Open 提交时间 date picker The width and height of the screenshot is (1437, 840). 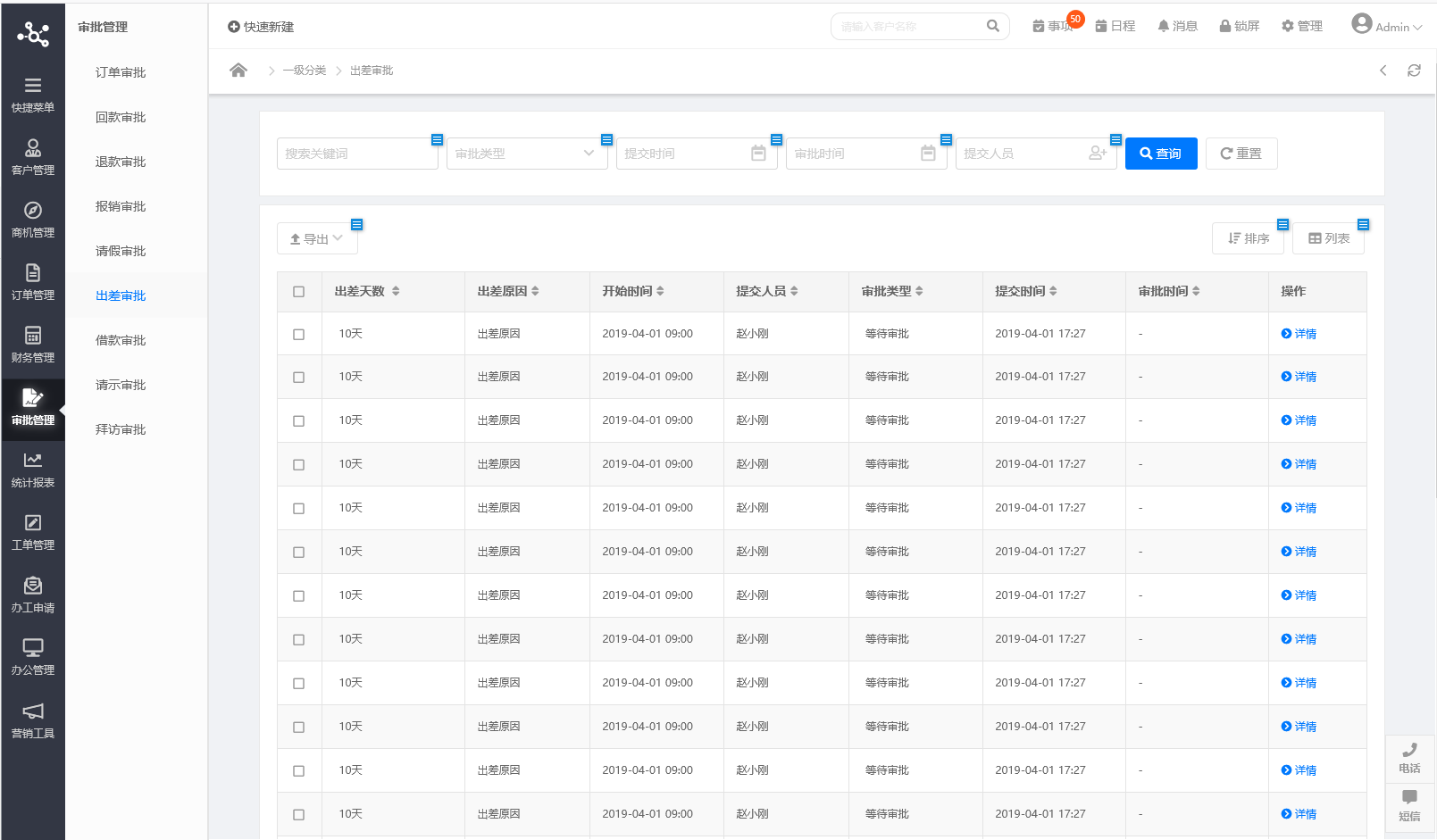(697, 154)
